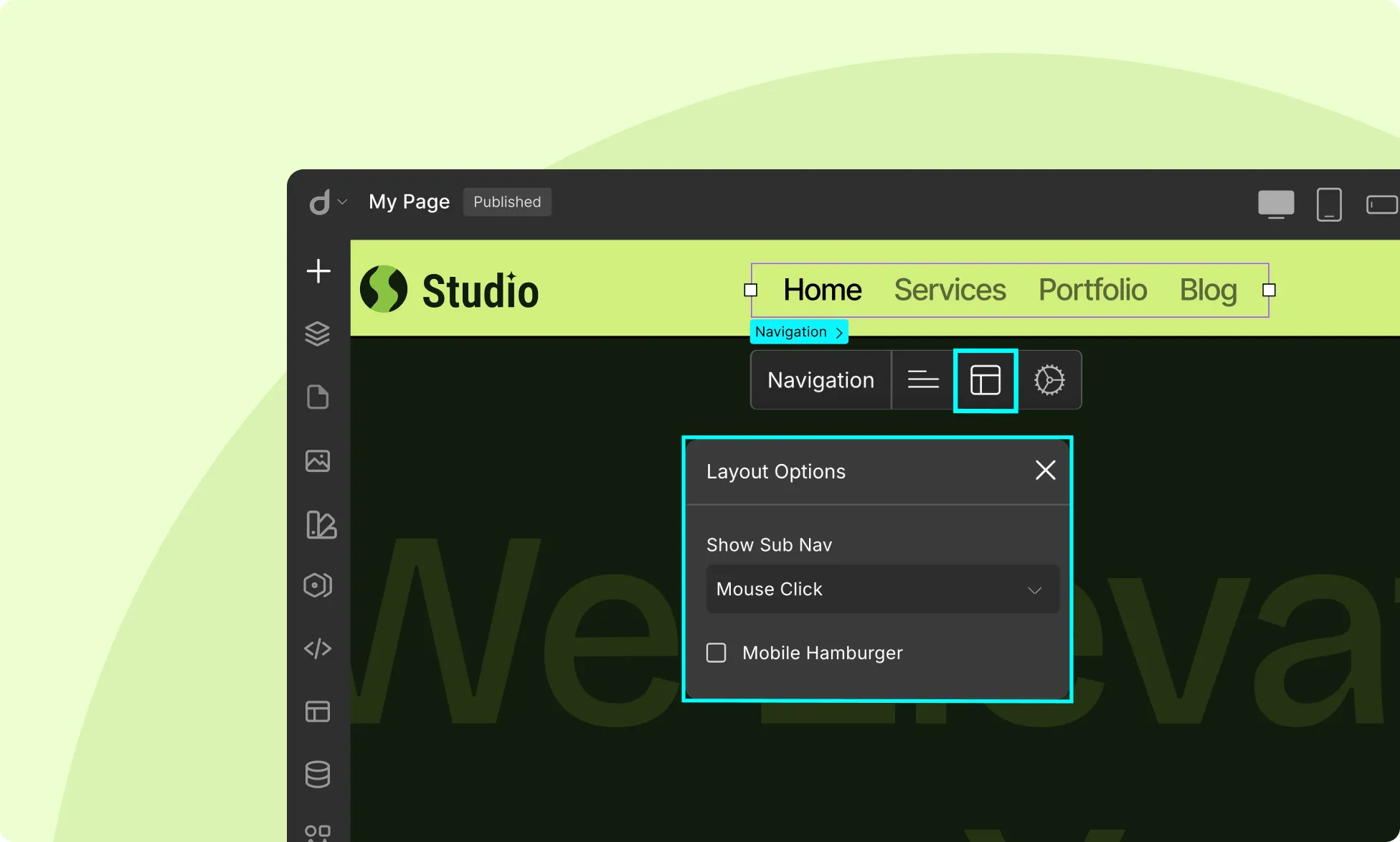Open the sidebar layout sections icon
The image size is (1400, 842).
[318, 711]
